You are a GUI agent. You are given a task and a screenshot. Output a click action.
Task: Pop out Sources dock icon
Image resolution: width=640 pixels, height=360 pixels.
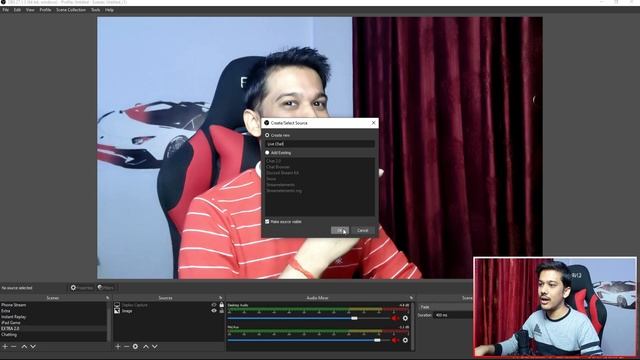pyautogui.click(x=220, y=298)
